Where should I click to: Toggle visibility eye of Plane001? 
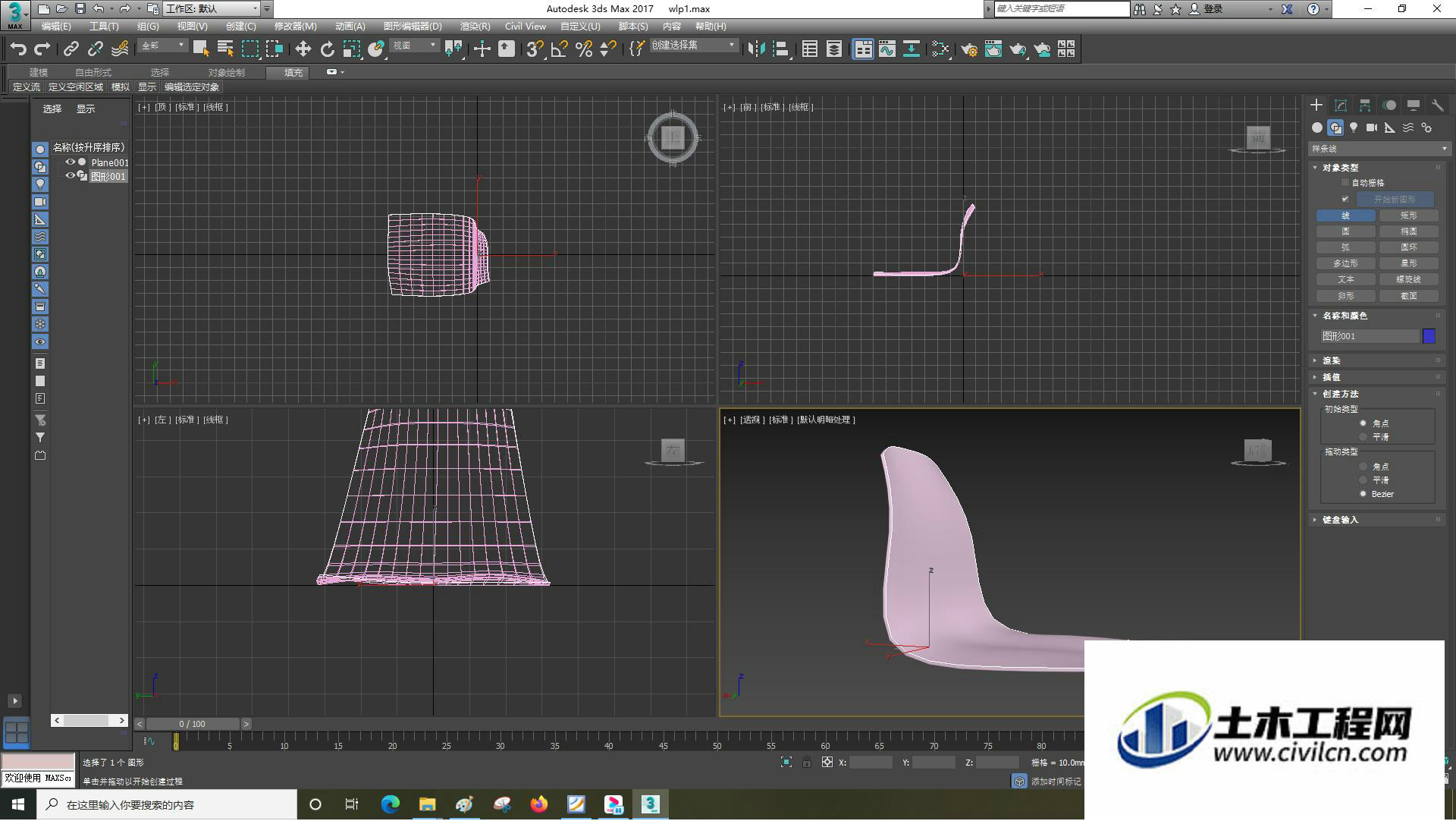pyautogui.click(x=70, y=162)
